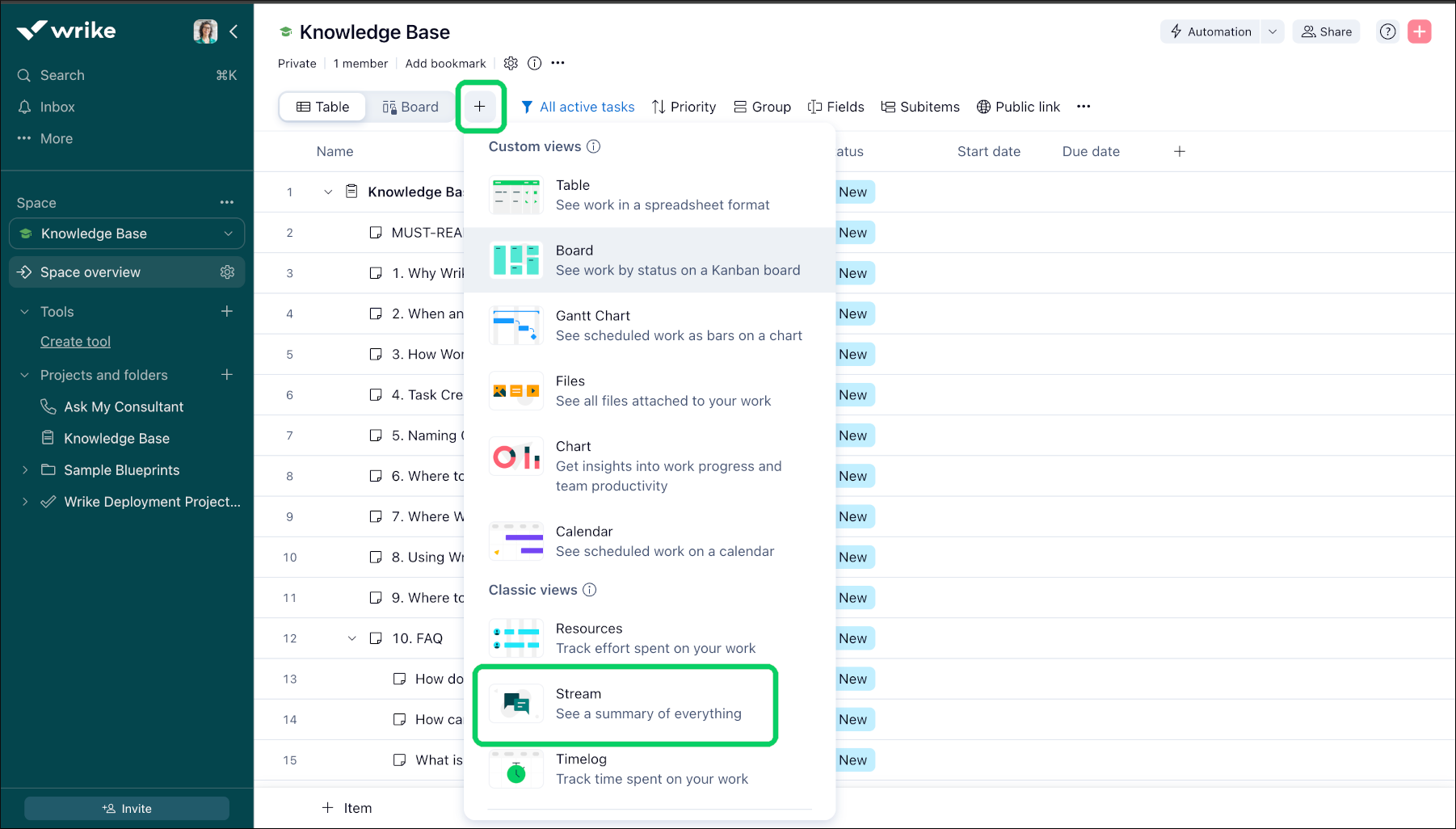Viewport: 1456px width, 829px height.
Task: Click the plus icon to add view
Action: [x=480, y=107]
